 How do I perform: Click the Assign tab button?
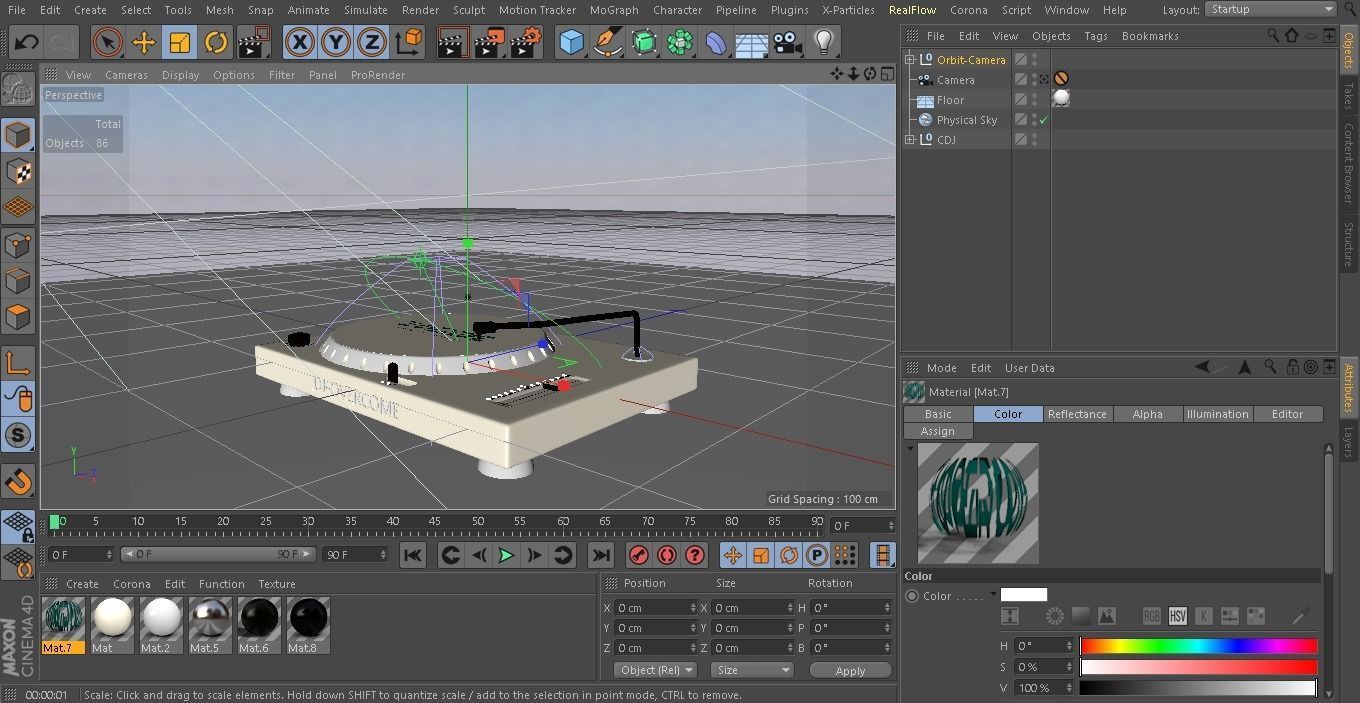click(x=937, y=431)
